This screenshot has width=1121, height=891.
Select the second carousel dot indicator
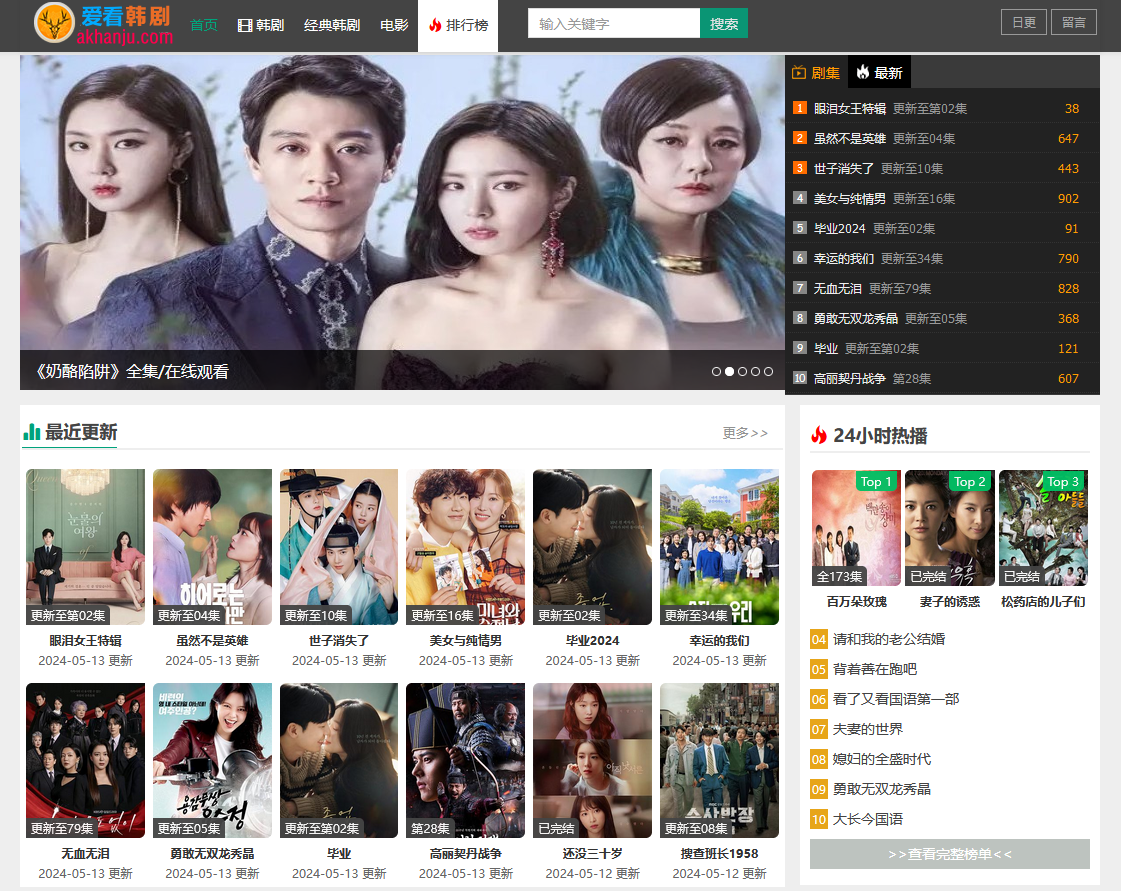point(729,371)
